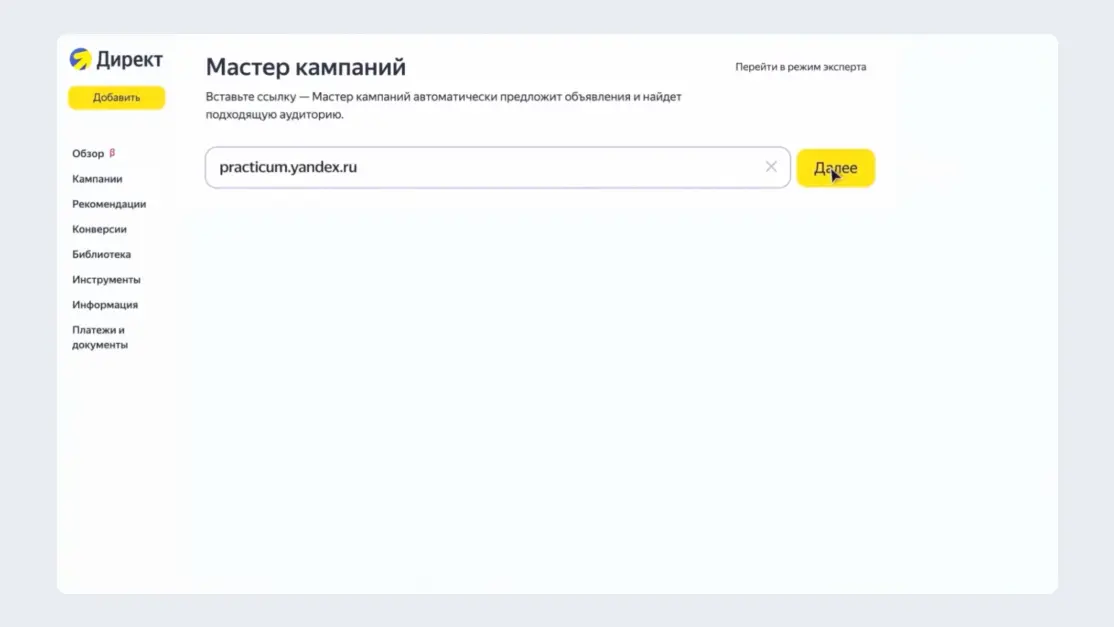This screenshot has width=1114, height=627.
Task: Open the Обзор section
Action: pyautogui.click(x=88, y=153)
